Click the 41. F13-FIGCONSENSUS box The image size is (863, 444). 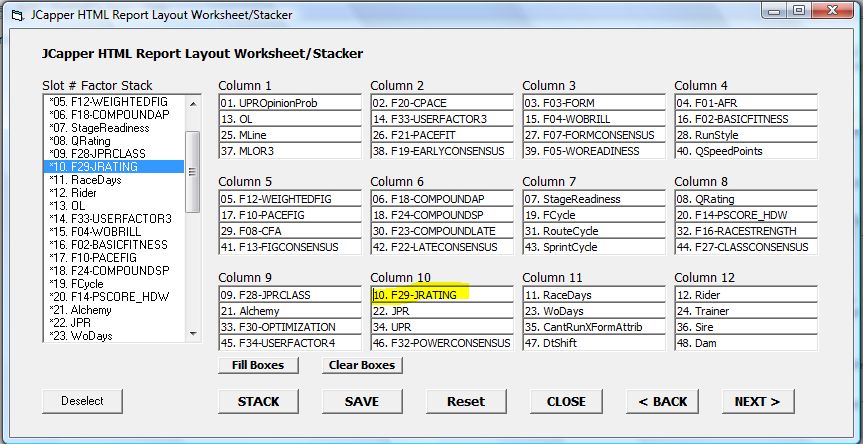[x=290, y=247]
